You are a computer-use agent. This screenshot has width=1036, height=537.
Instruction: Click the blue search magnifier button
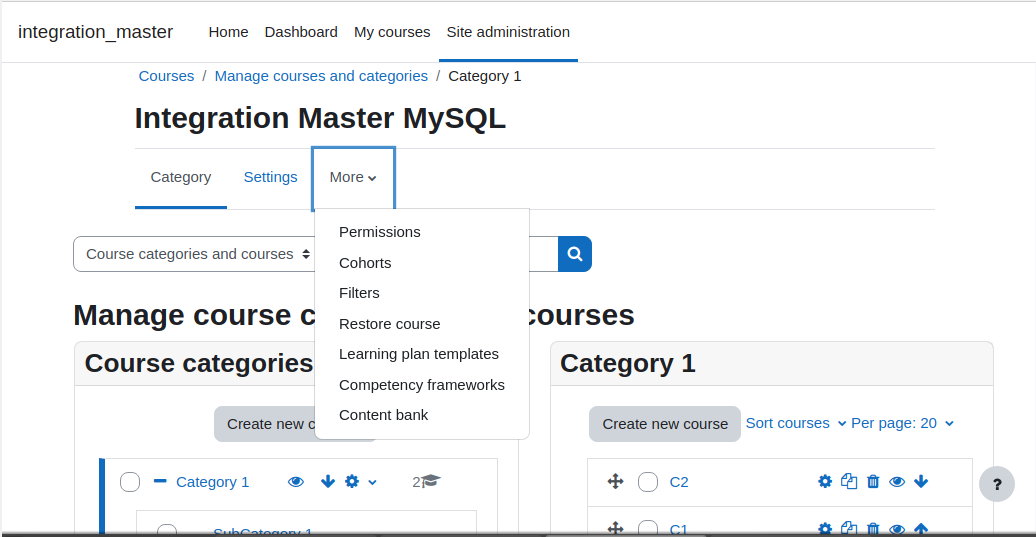tap(574, 254)
